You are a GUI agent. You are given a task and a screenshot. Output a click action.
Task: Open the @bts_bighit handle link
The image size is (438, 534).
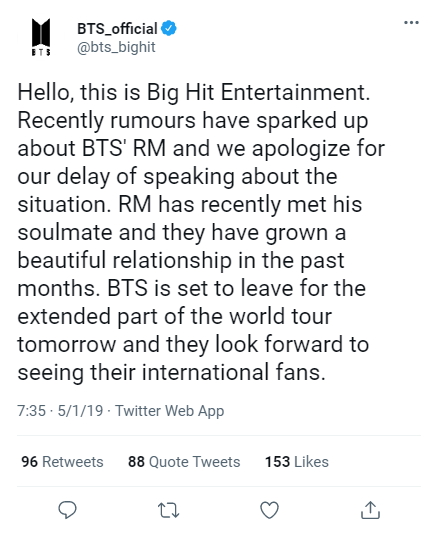tap(116, 47)
